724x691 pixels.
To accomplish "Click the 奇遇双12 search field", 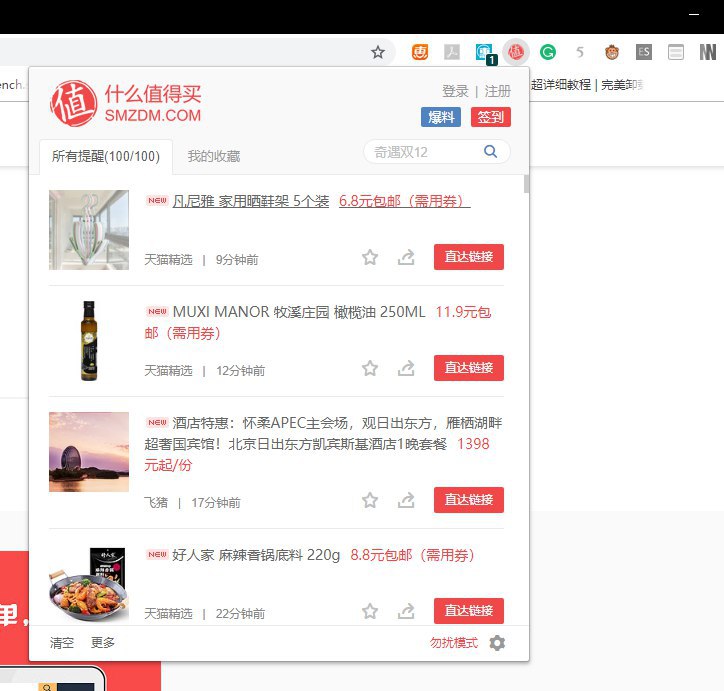I will coord(425,152).
